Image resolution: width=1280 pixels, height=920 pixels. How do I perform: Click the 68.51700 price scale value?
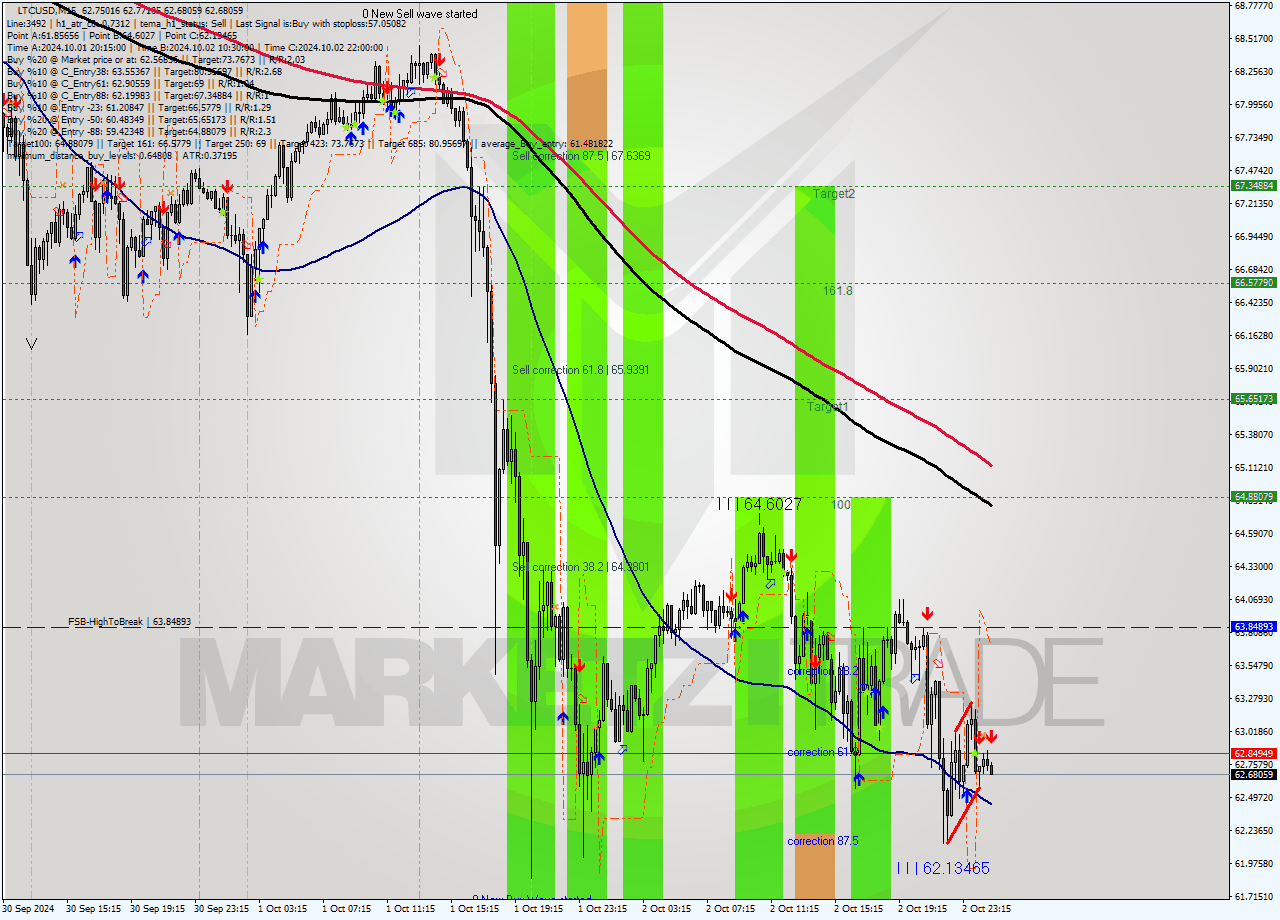tap(1253, 38)
